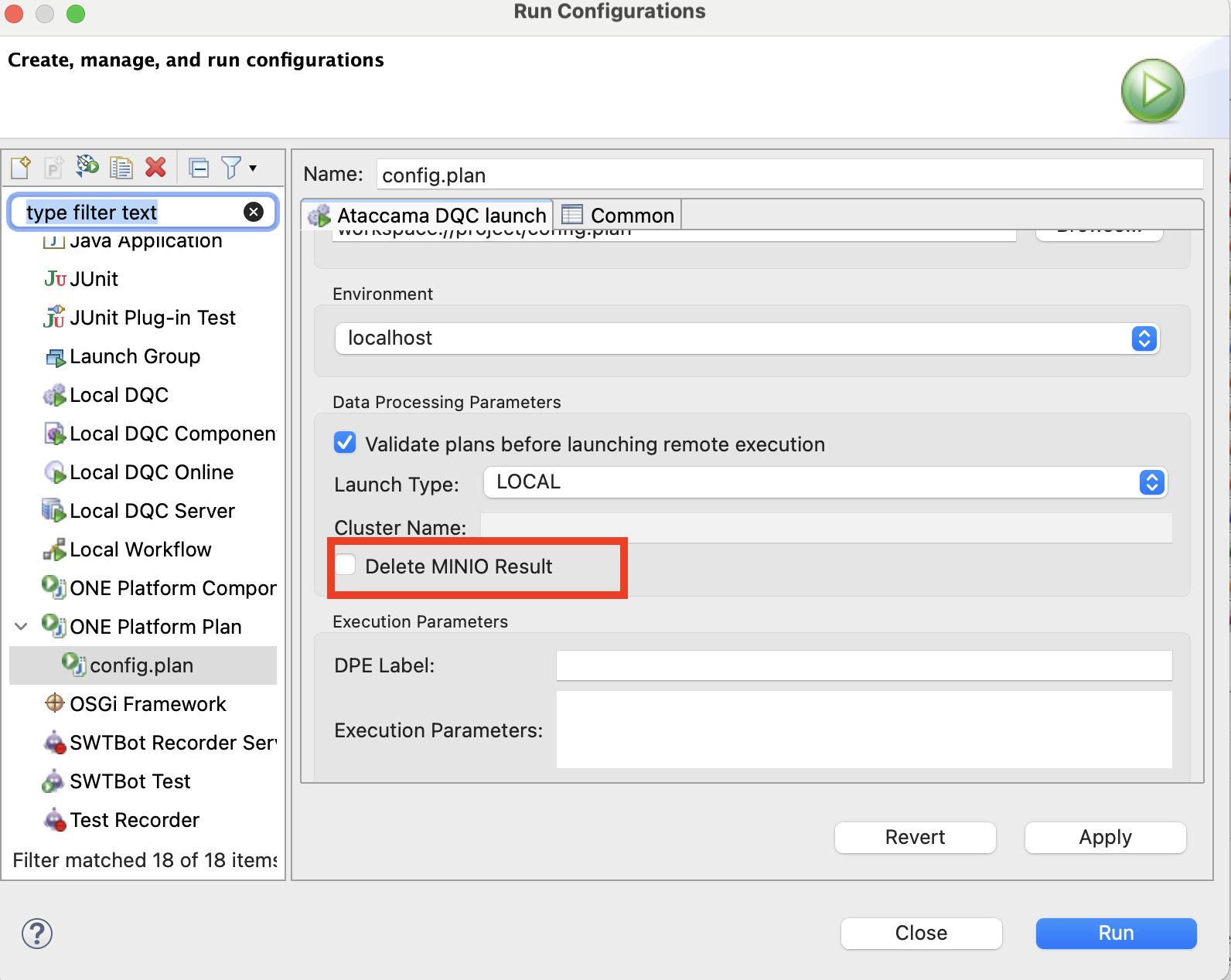Image resolution: width=1231 pixels, height=980 pixels.
Task: Click the Export launch configuration icon
Action: pos(87,167)
